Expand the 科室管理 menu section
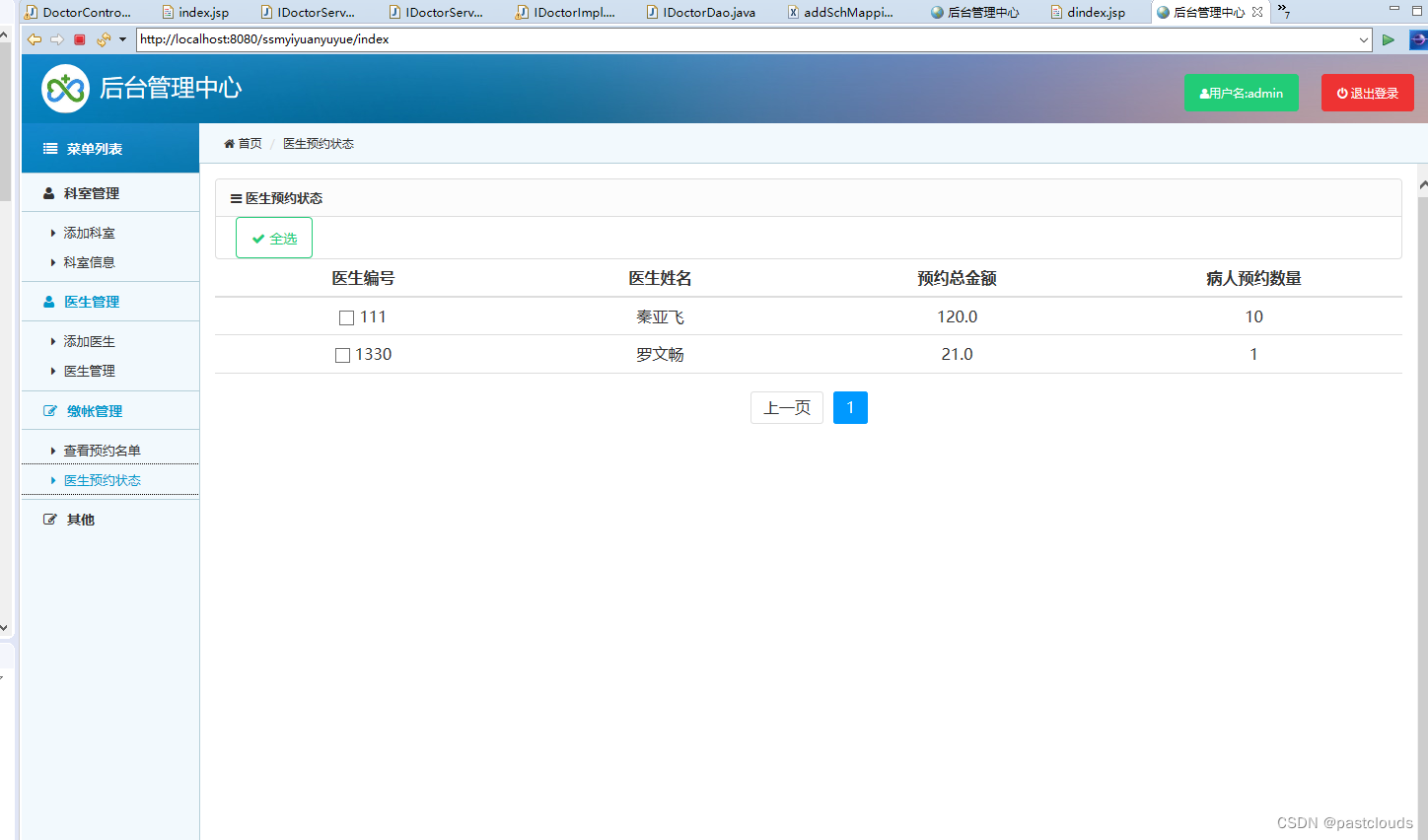The height and width of the screenshot is (840, 1428). (x=110, y=193)
